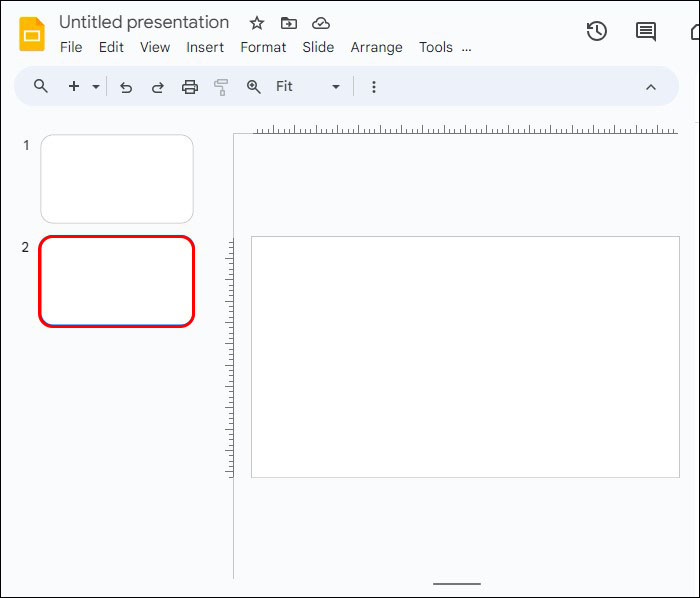700x598 pixels.
Task: Select the zoom magnifier tool
Action: (x=254, y=87)
